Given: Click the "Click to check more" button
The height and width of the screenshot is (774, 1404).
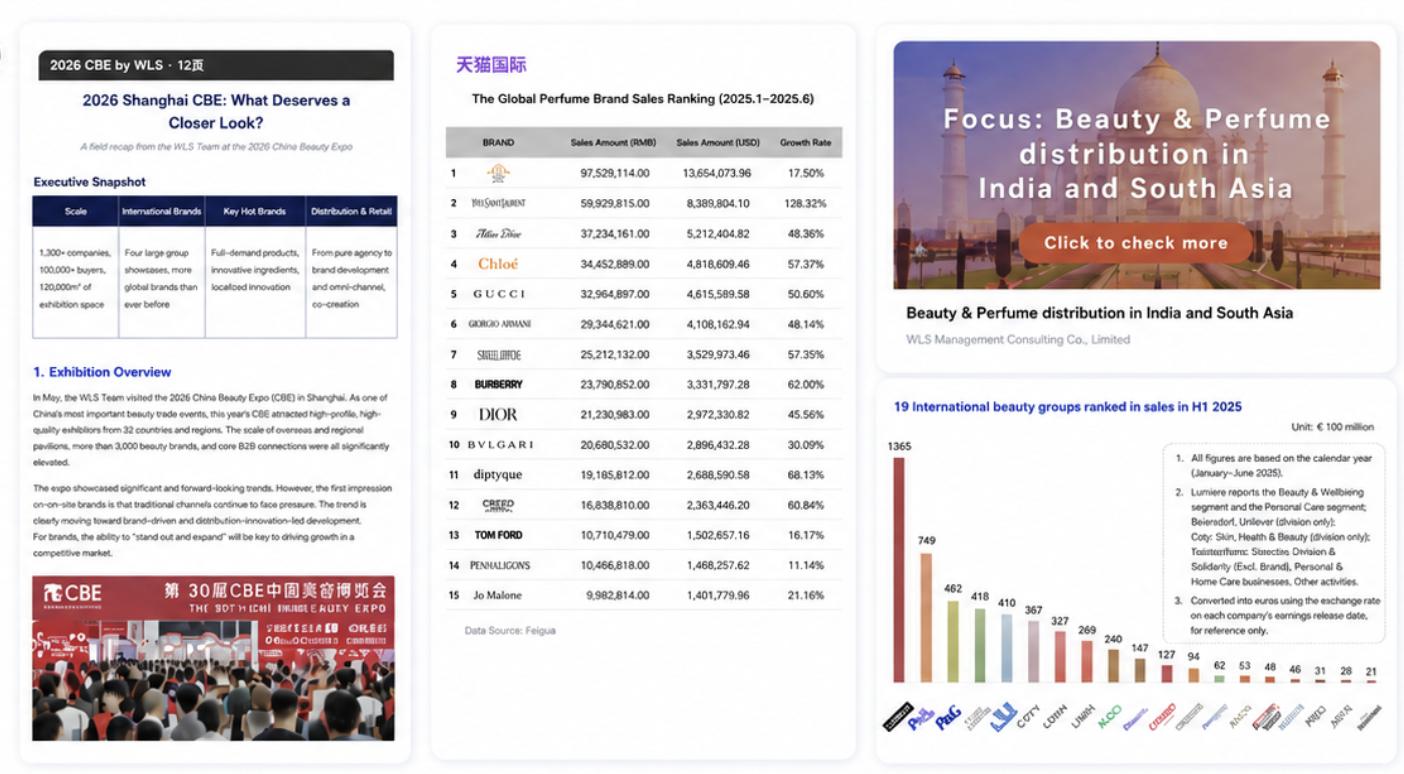Looking at the screenshot, I should click(x=1135, y=243).
